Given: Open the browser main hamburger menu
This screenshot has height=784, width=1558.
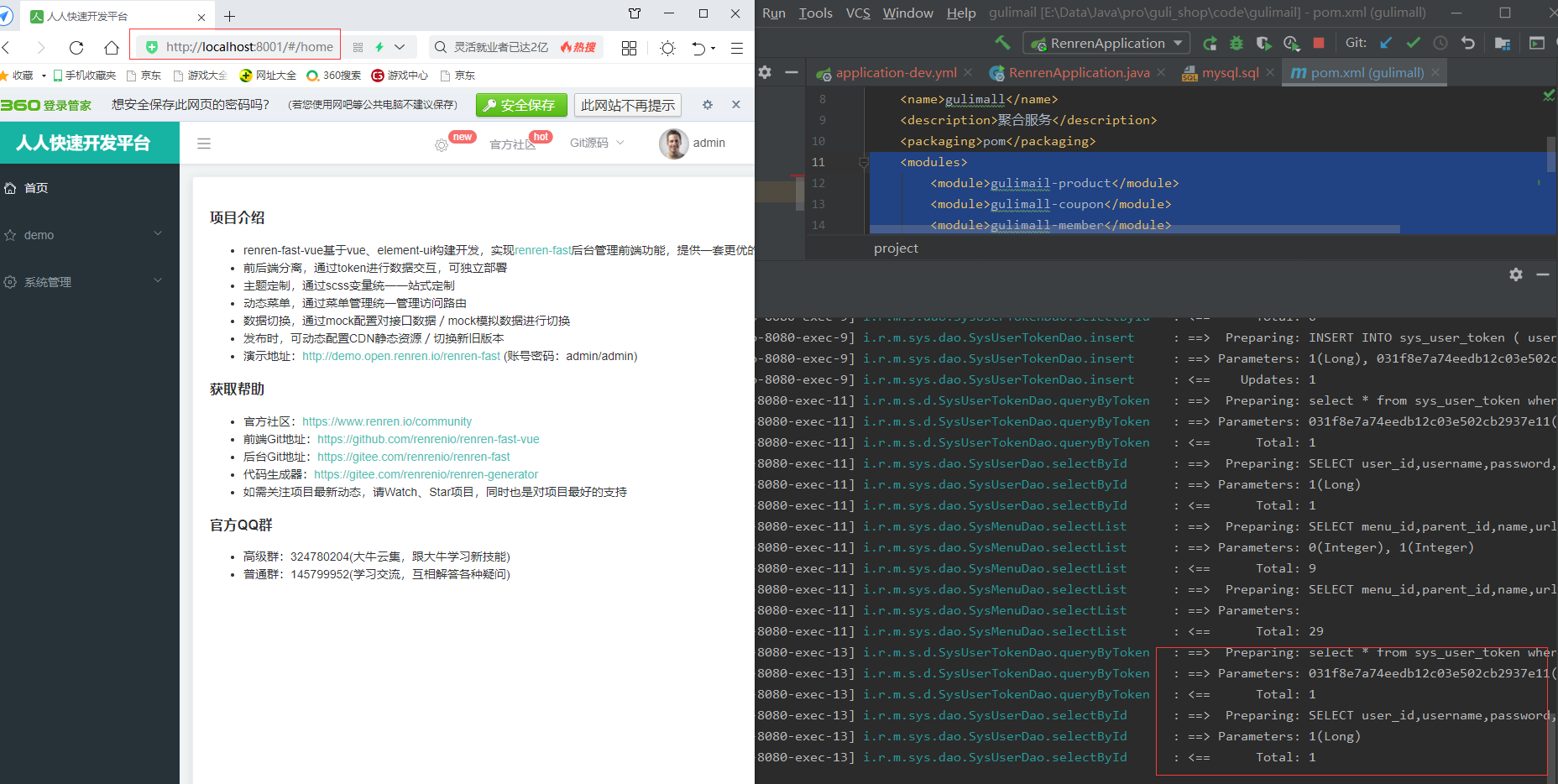Looking at the screenshot, I should (737, 48).
